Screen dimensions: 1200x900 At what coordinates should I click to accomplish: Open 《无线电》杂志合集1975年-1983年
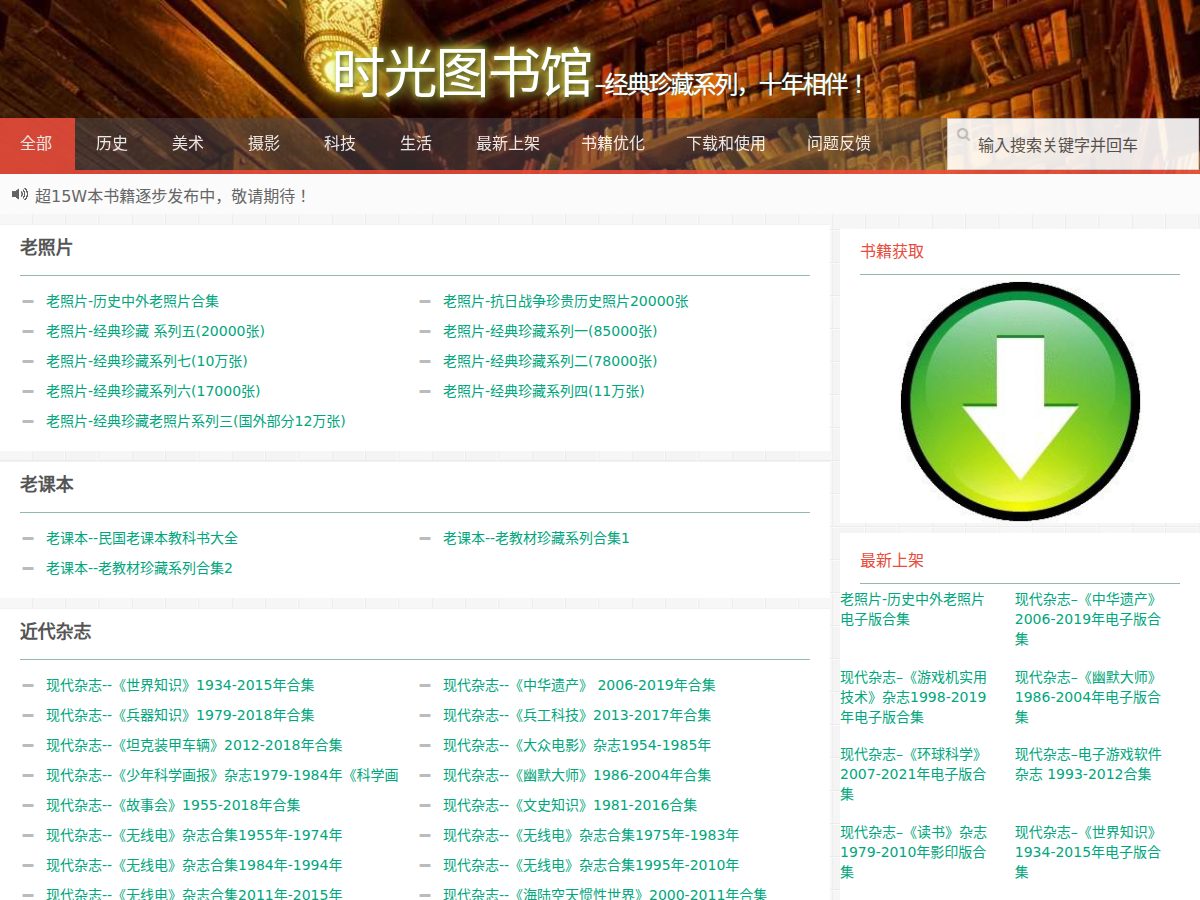[591, 835]
